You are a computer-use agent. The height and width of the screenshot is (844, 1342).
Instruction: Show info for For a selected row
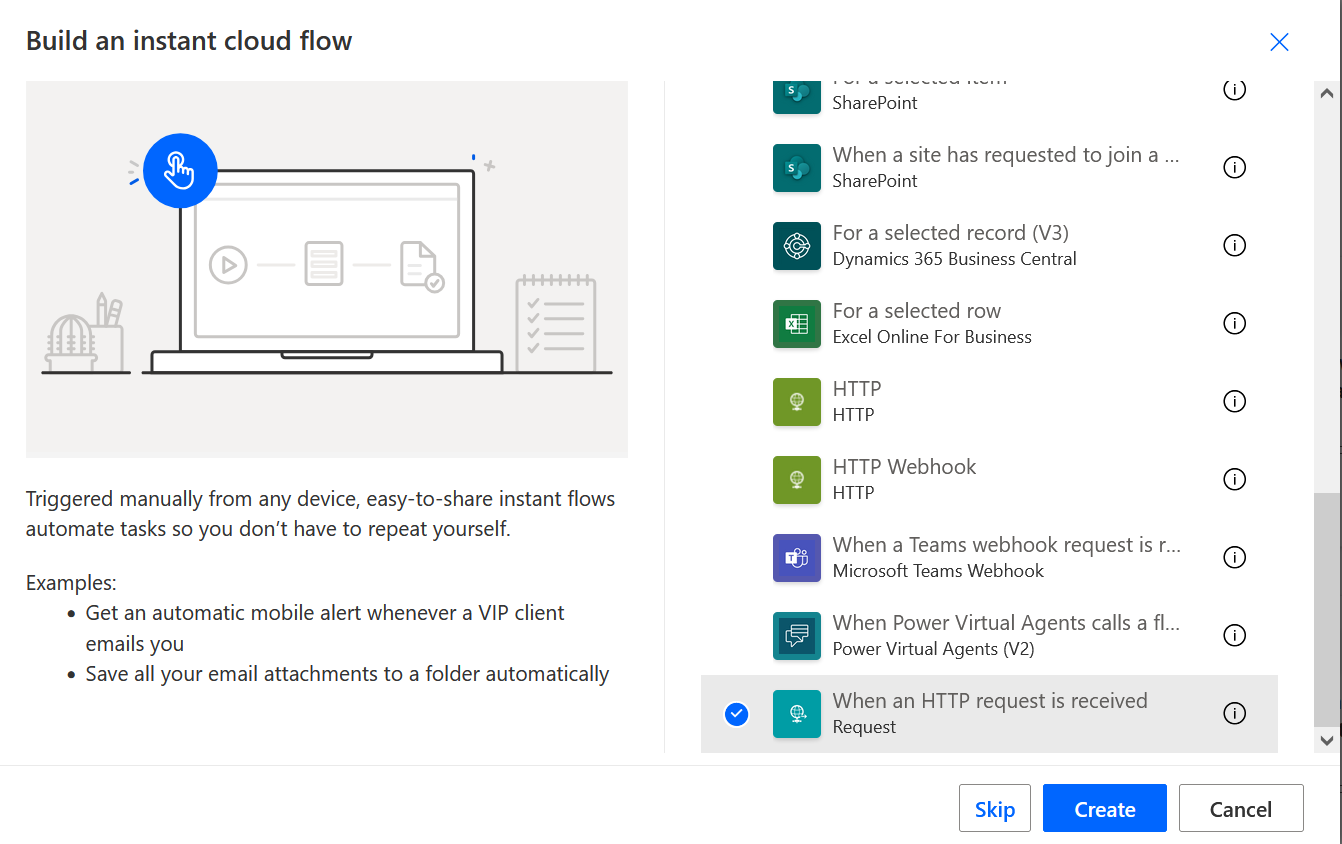tap(1234, 323)
